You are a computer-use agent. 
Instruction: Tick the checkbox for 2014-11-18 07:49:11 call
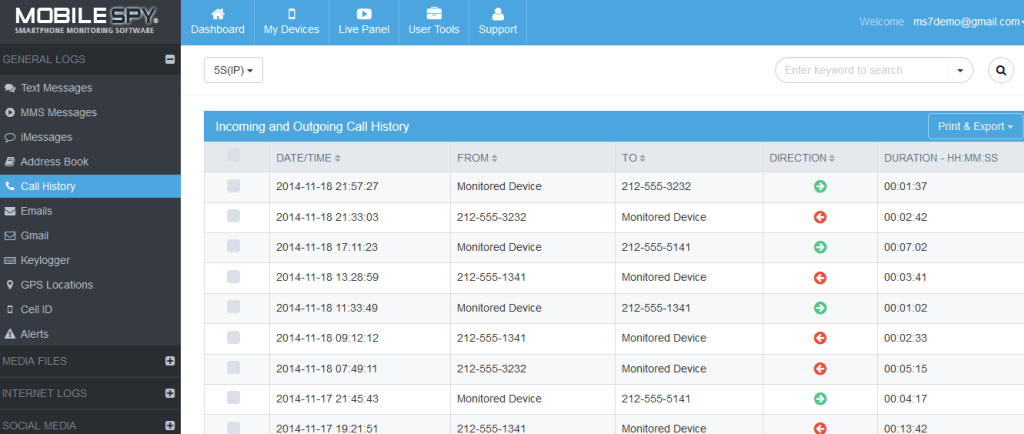click(233, 367)
